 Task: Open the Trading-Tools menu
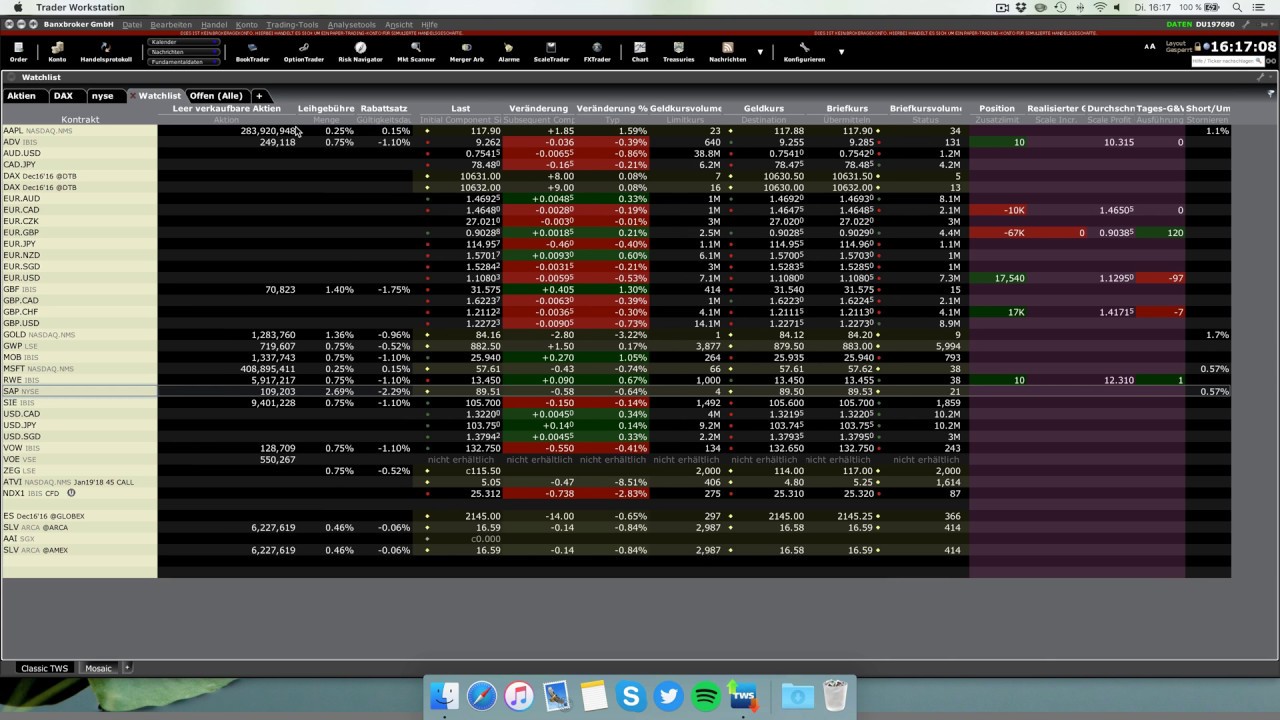pyautogui.click(x=292, y=24)
